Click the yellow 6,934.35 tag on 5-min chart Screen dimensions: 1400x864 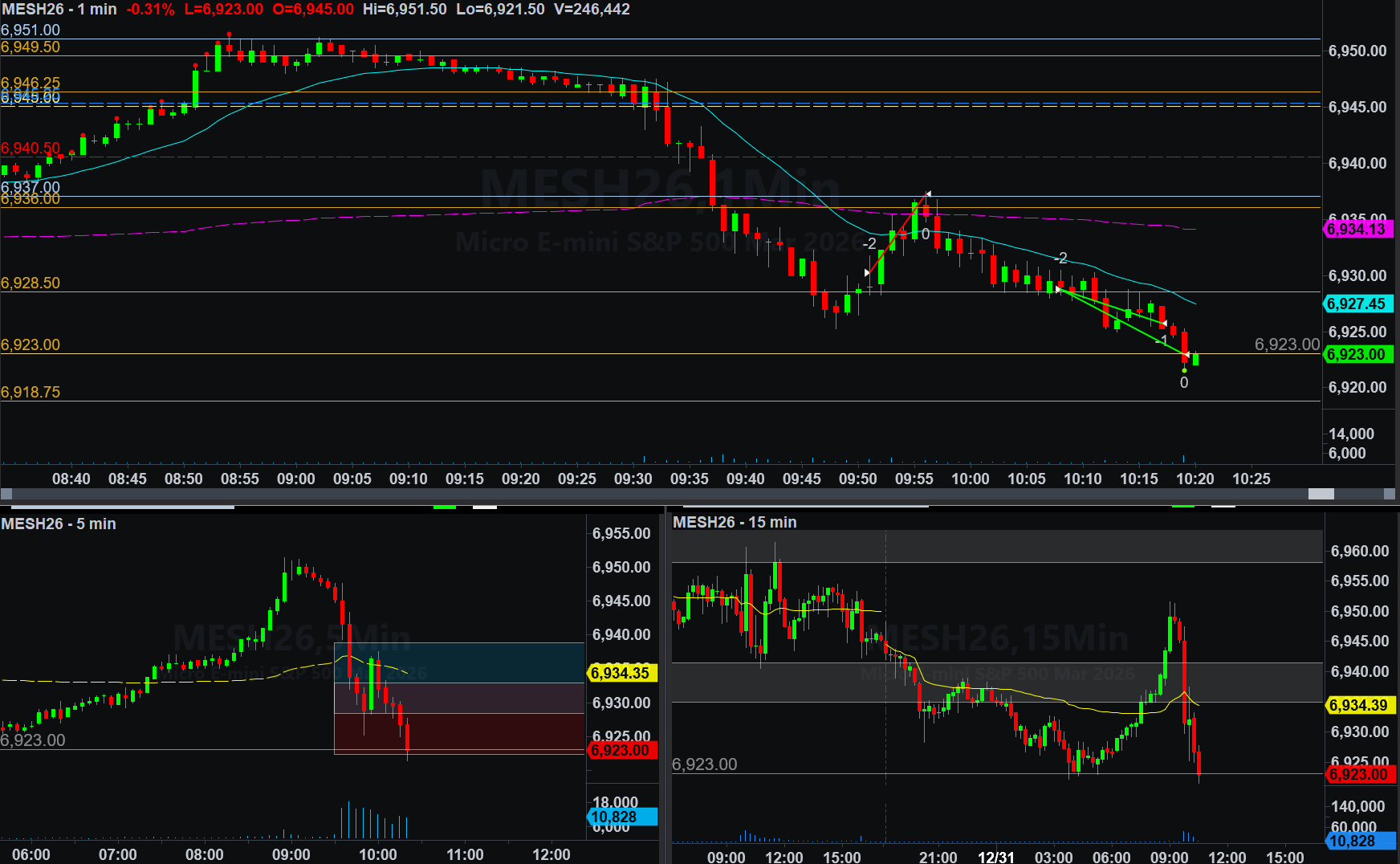621,674
